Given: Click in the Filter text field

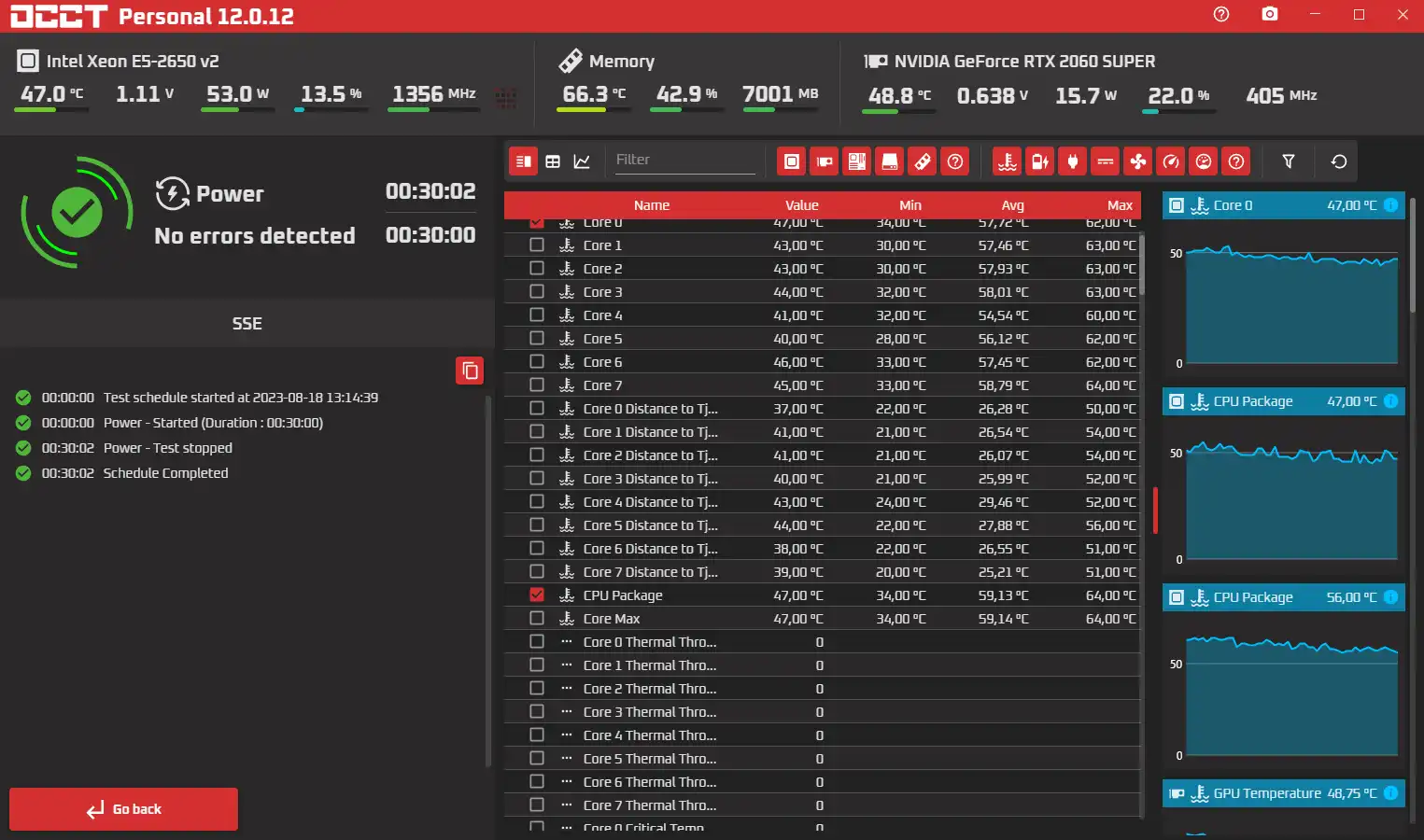Looking at the screenshot, I should (684, 161).
